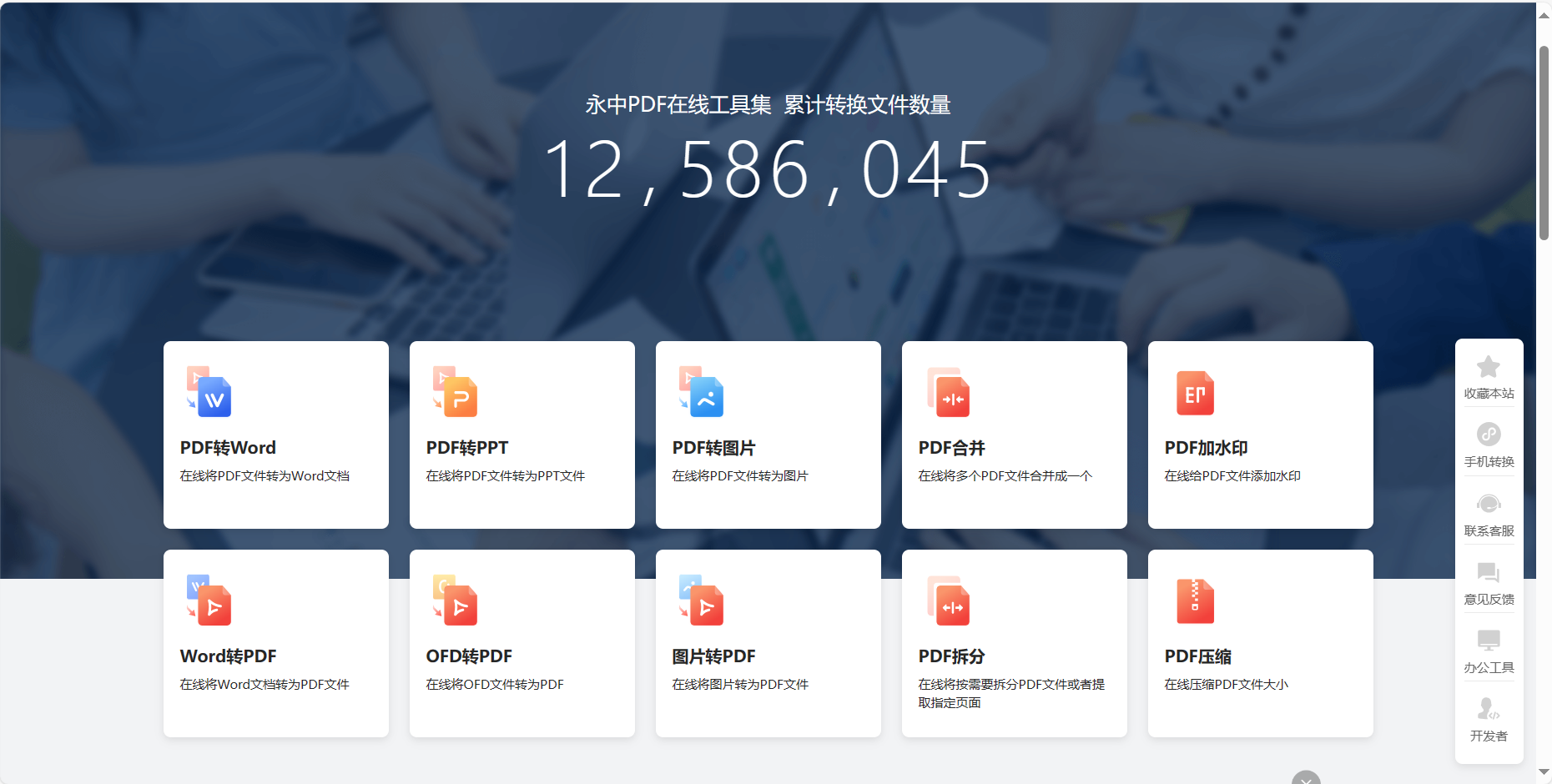Bookmark site via 收藏本站 star

tap(1489, 368)
